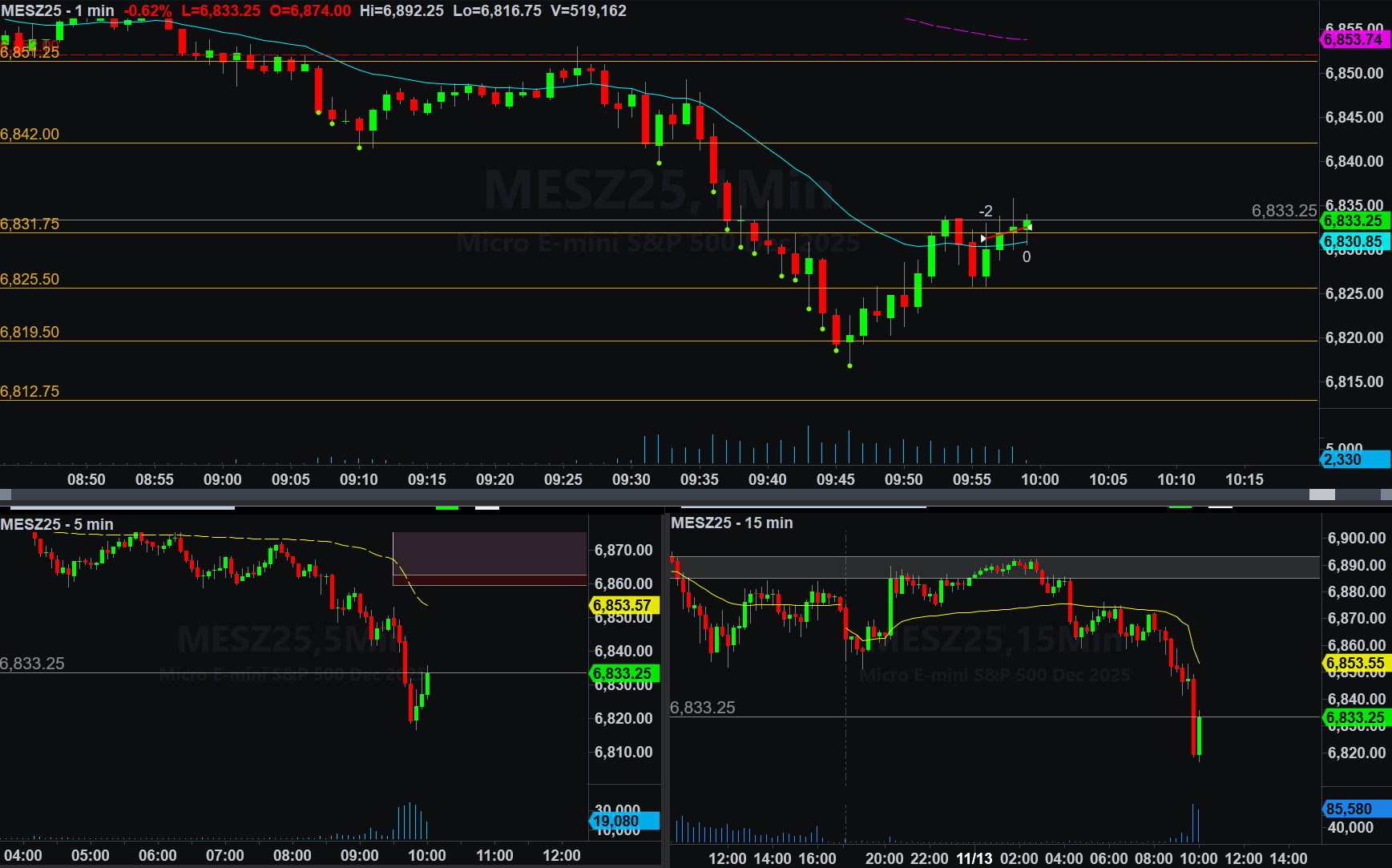The image size is (1392, 868).
Task: Grab the 1 min chart horizontal scrollbar thumb
Action: 1321,495
